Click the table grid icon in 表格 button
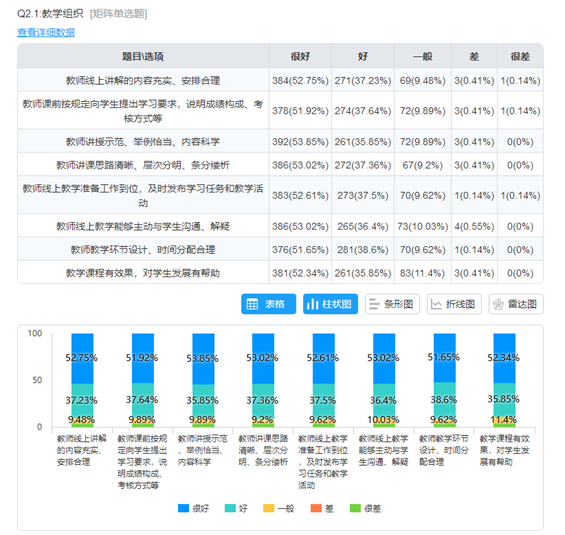The image size is (565, 535). pyautogui.click(x=252, y=304)
